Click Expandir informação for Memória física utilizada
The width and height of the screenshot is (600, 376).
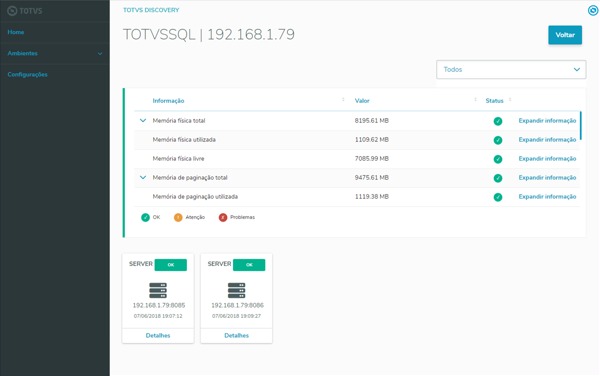pos(547,140)
